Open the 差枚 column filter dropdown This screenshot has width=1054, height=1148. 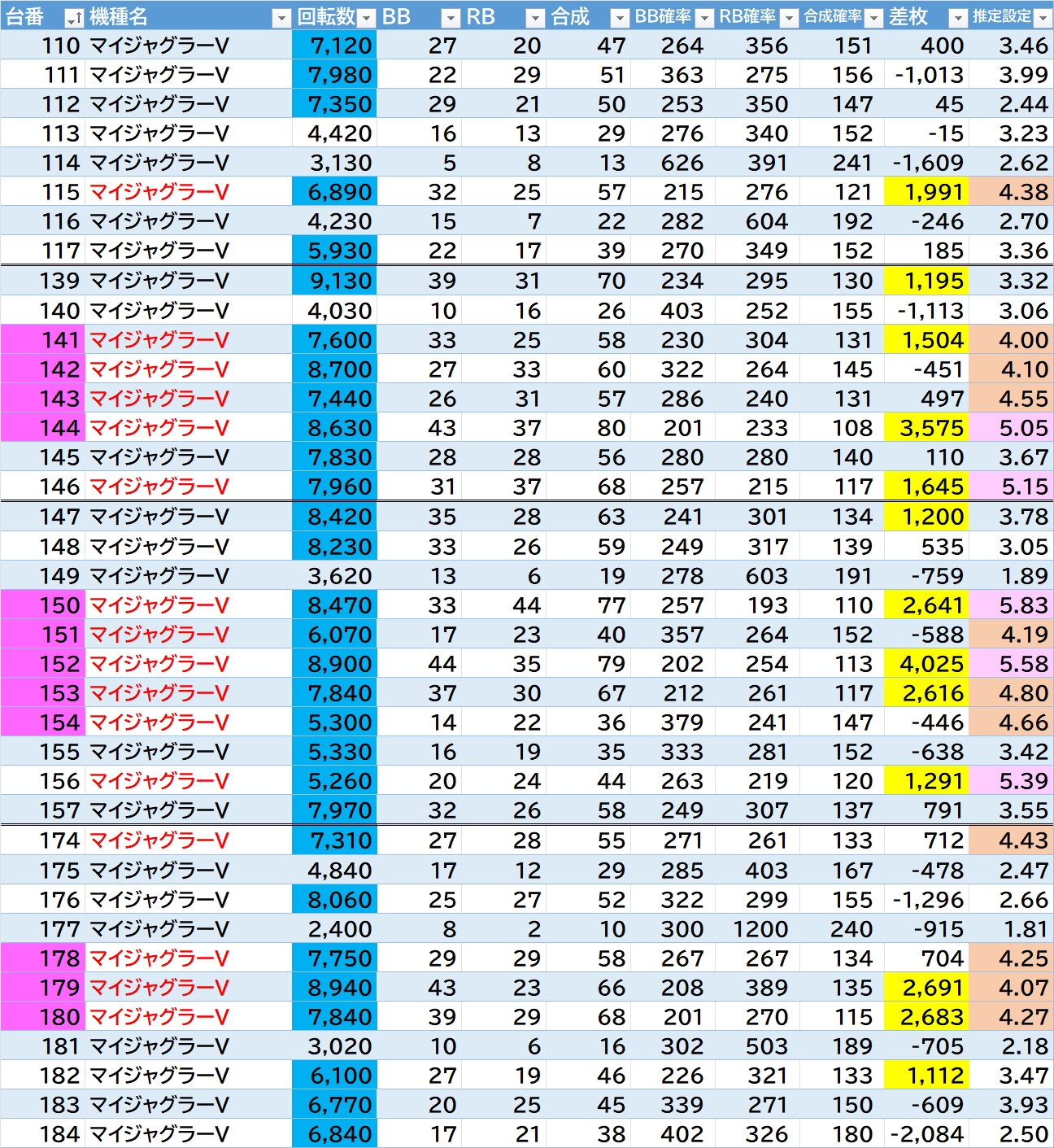pyautogui.click(x=958, y=18)
